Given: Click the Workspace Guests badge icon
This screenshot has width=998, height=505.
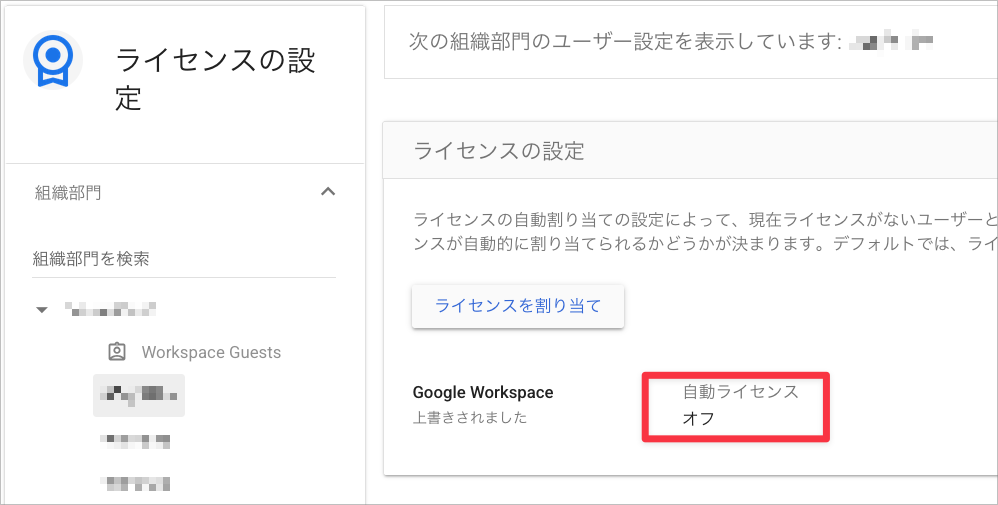Looking at the screenshot, I should pos(116,352).
